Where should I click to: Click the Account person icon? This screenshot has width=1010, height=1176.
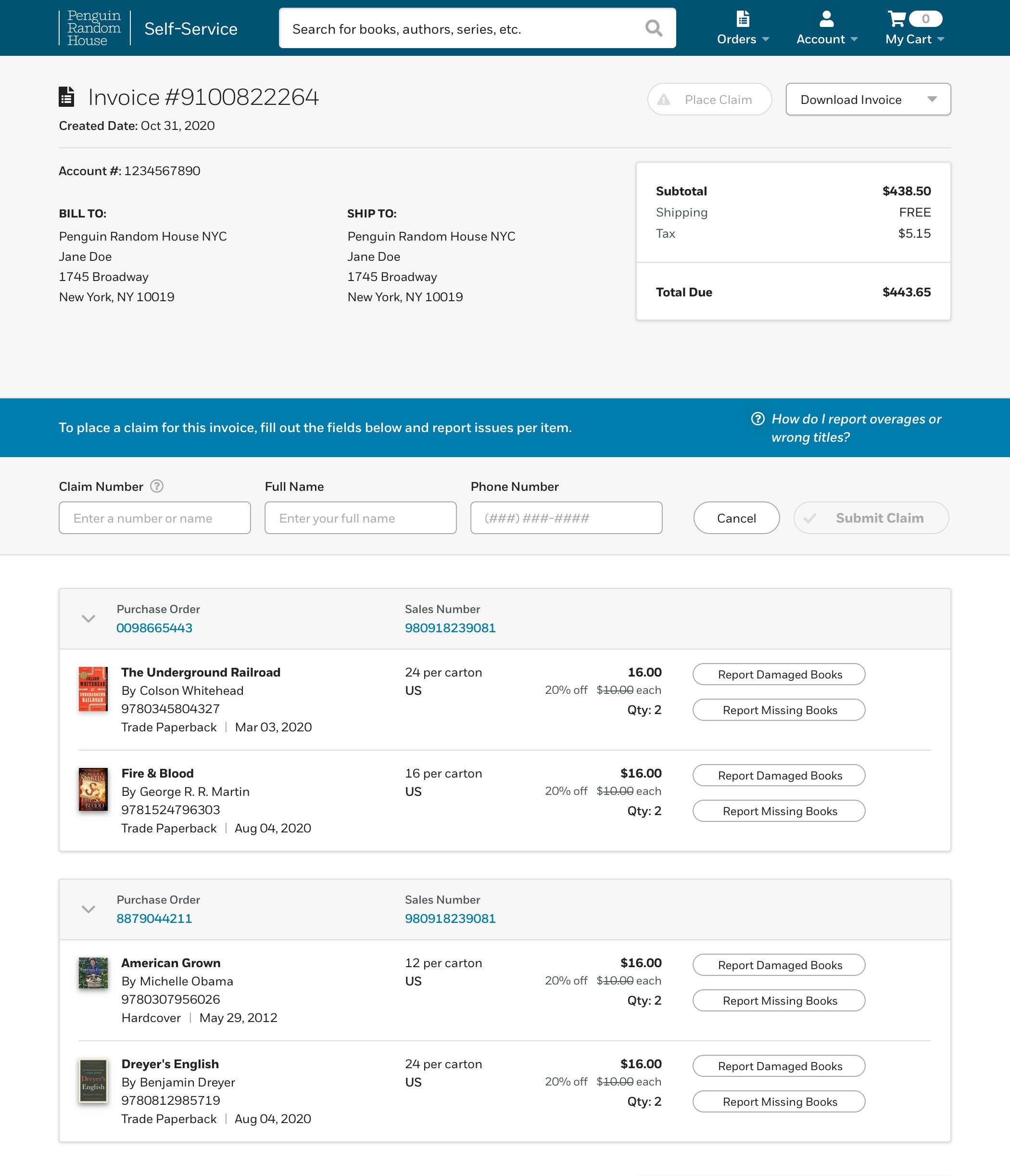[827, 19]
